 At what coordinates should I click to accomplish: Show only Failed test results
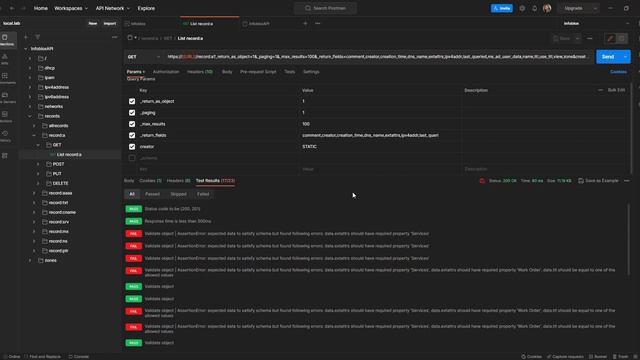pos(203,194)
